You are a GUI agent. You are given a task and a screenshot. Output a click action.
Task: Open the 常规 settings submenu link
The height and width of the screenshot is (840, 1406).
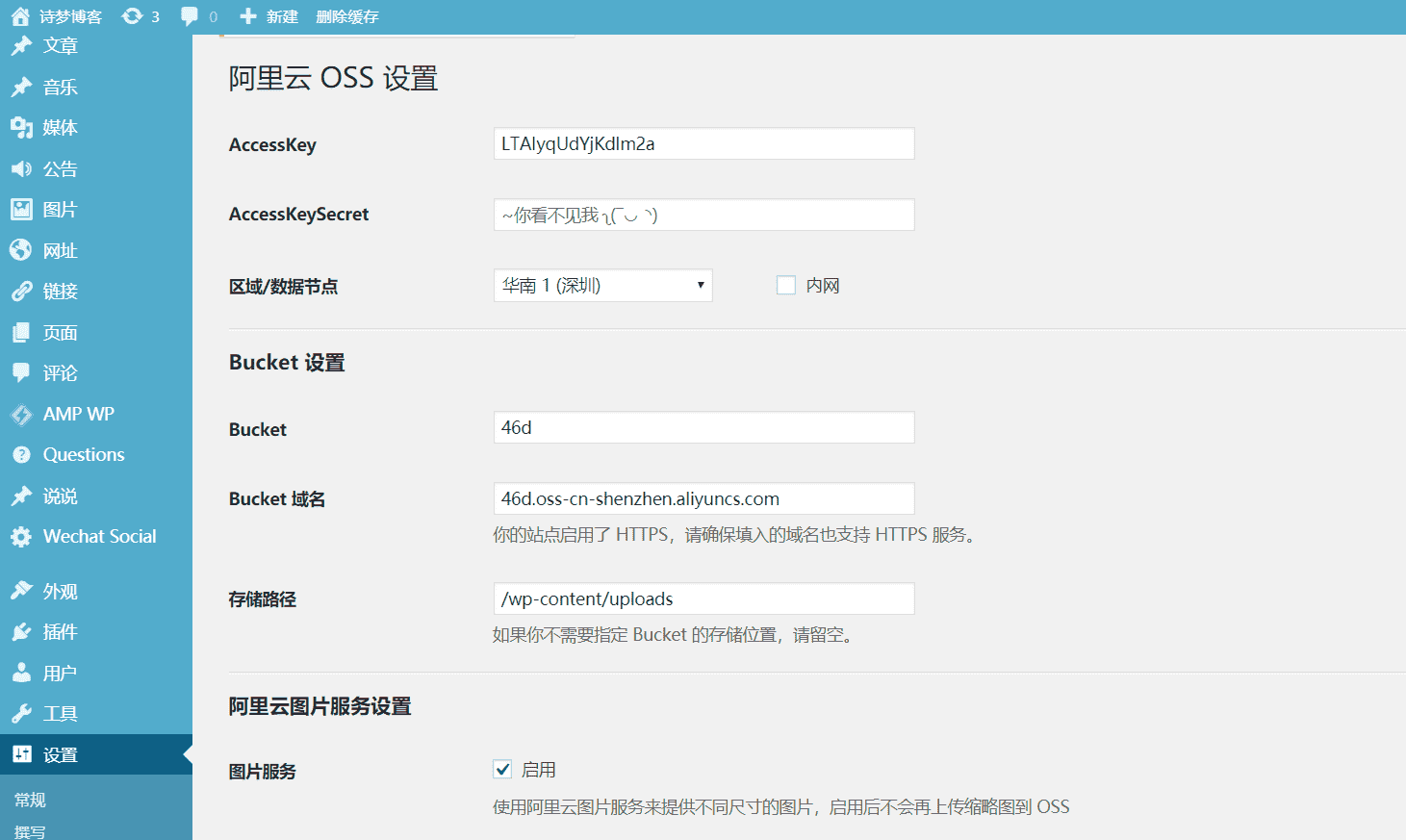(30, 800)
